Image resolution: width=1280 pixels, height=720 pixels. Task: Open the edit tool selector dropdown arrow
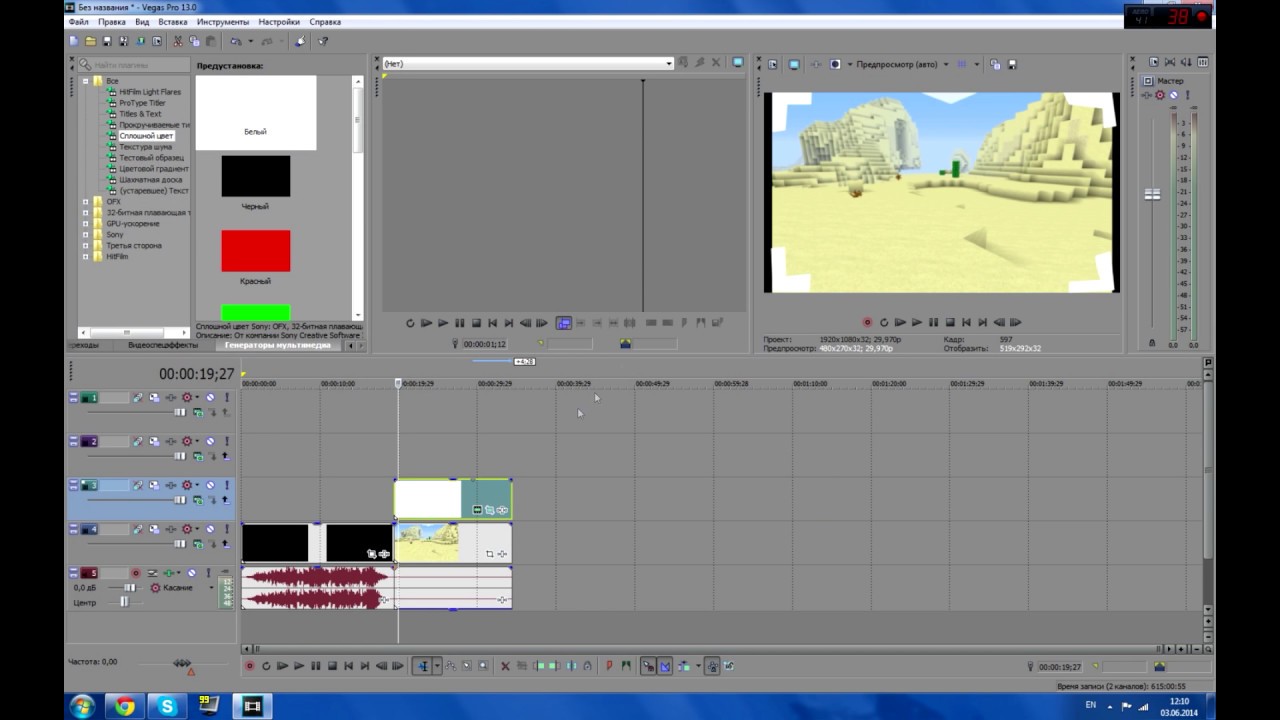click(437, 666)
